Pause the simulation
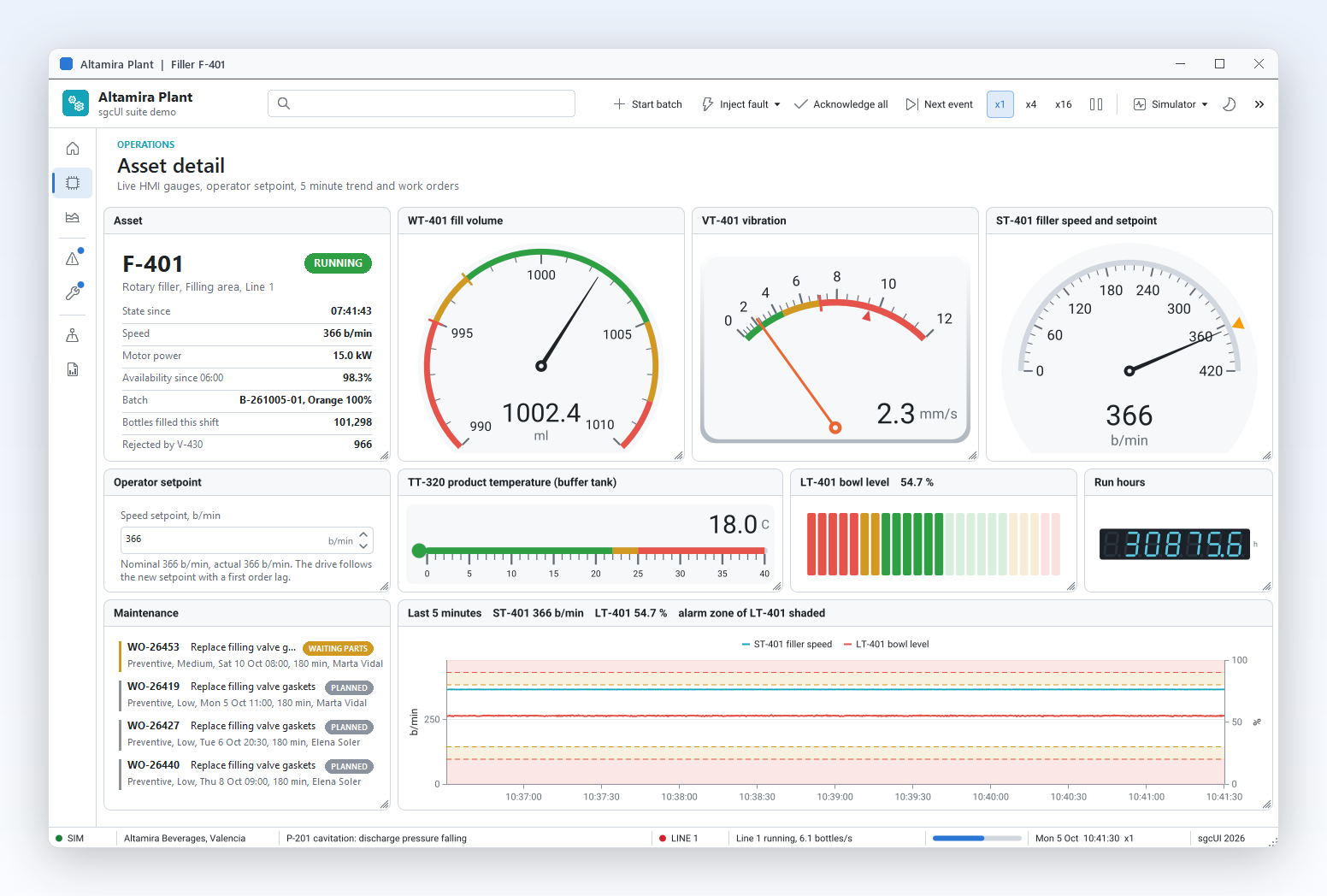 [x=1096, y=104]
